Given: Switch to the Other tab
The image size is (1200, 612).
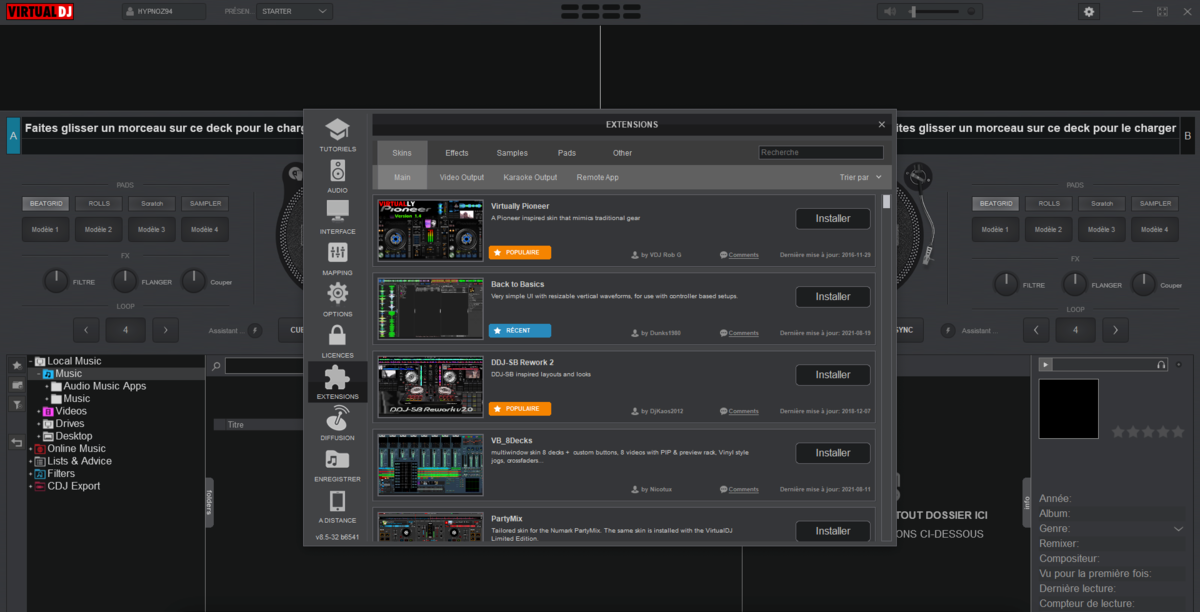Looking at the screenshot, I should pyautogui.click(x=622, y=153).
